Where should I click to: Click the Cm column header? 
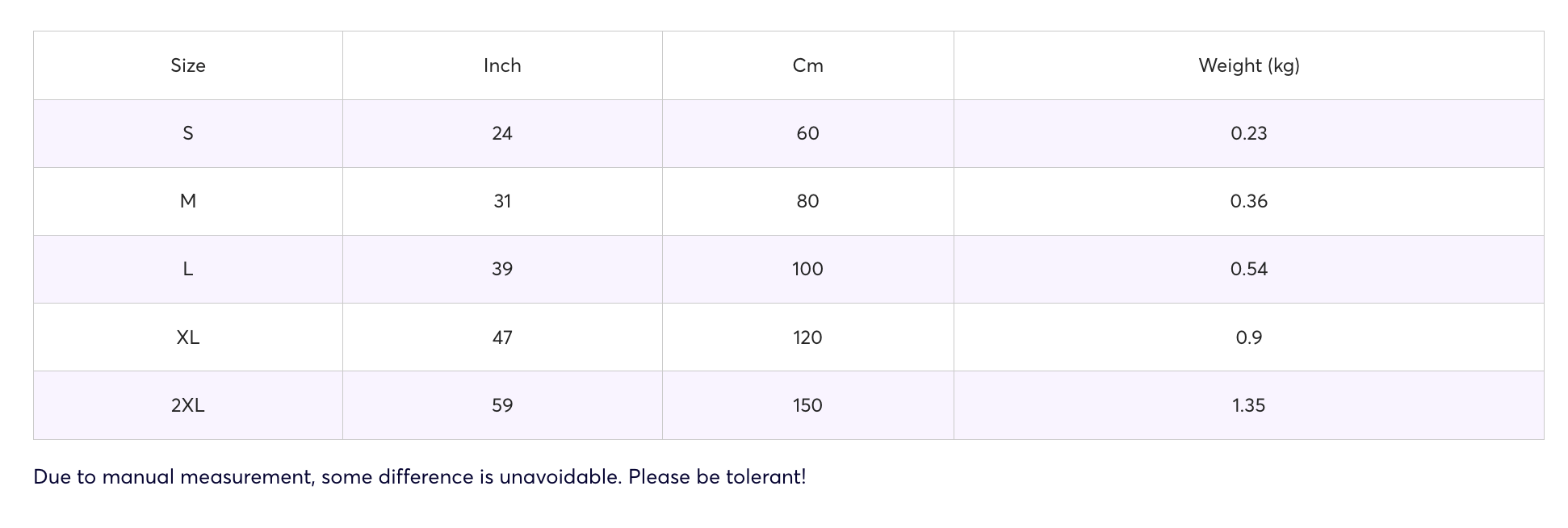point(807,65)
